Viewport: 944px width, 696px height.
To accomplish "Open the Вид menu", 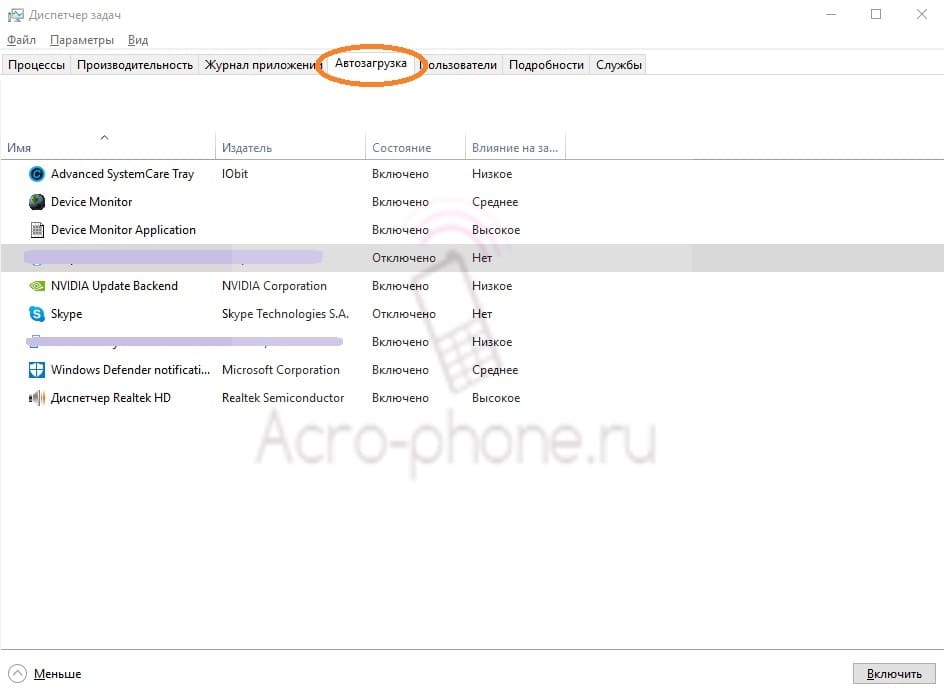I will [138, 40].
